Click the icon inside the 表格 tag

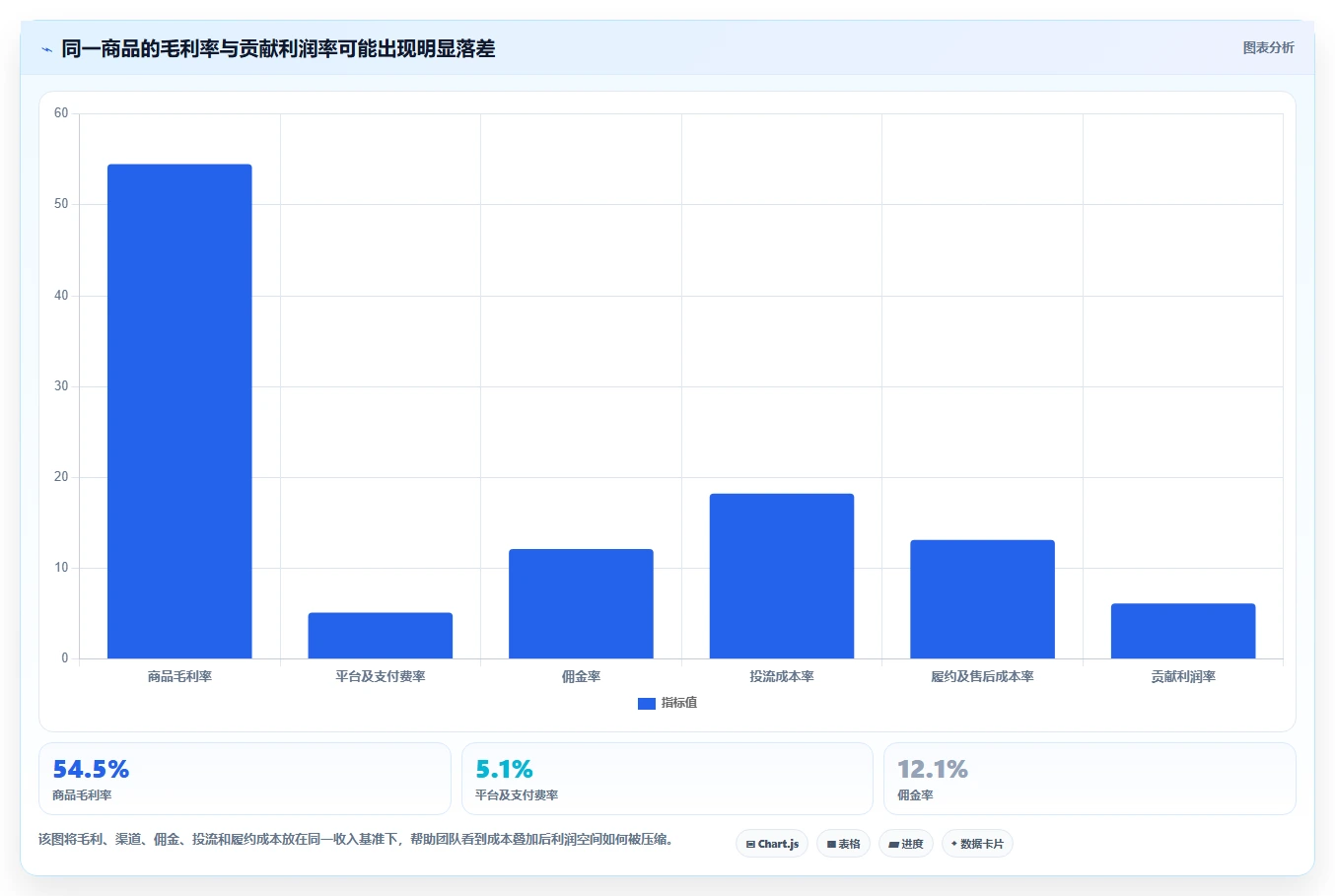pos(831,844)
